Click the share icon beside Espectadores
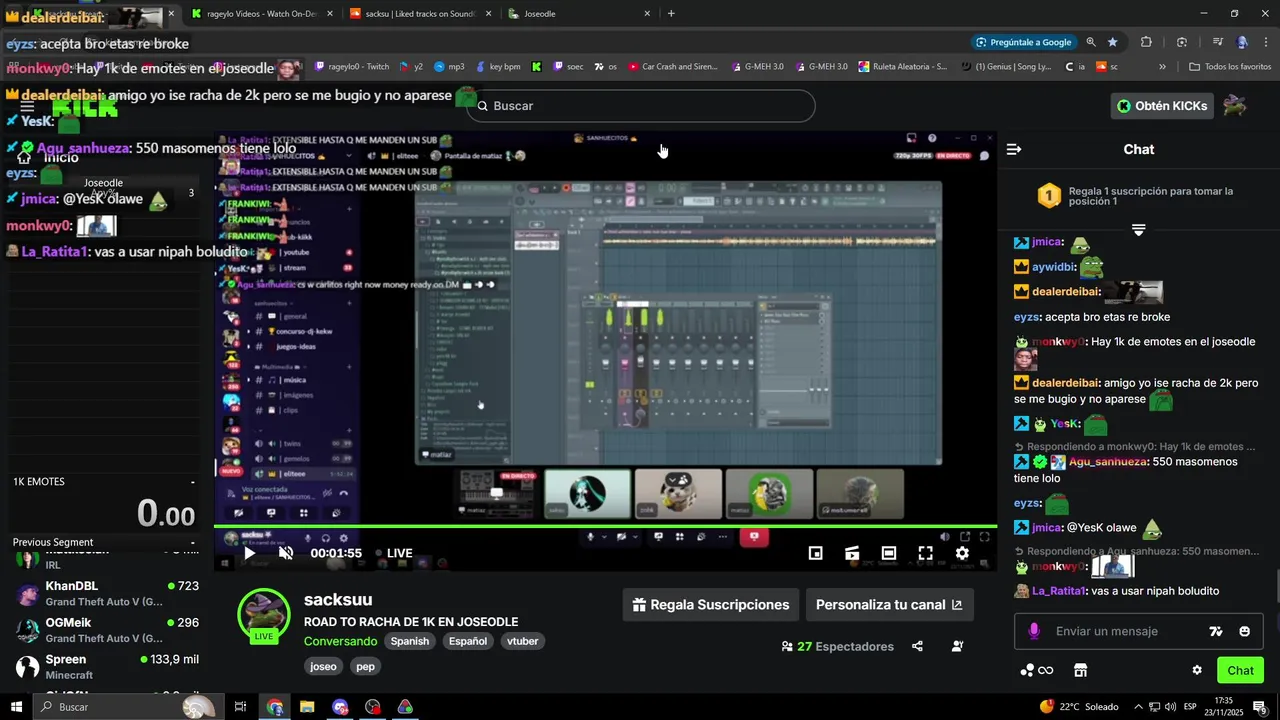 (x=917, y=646)
